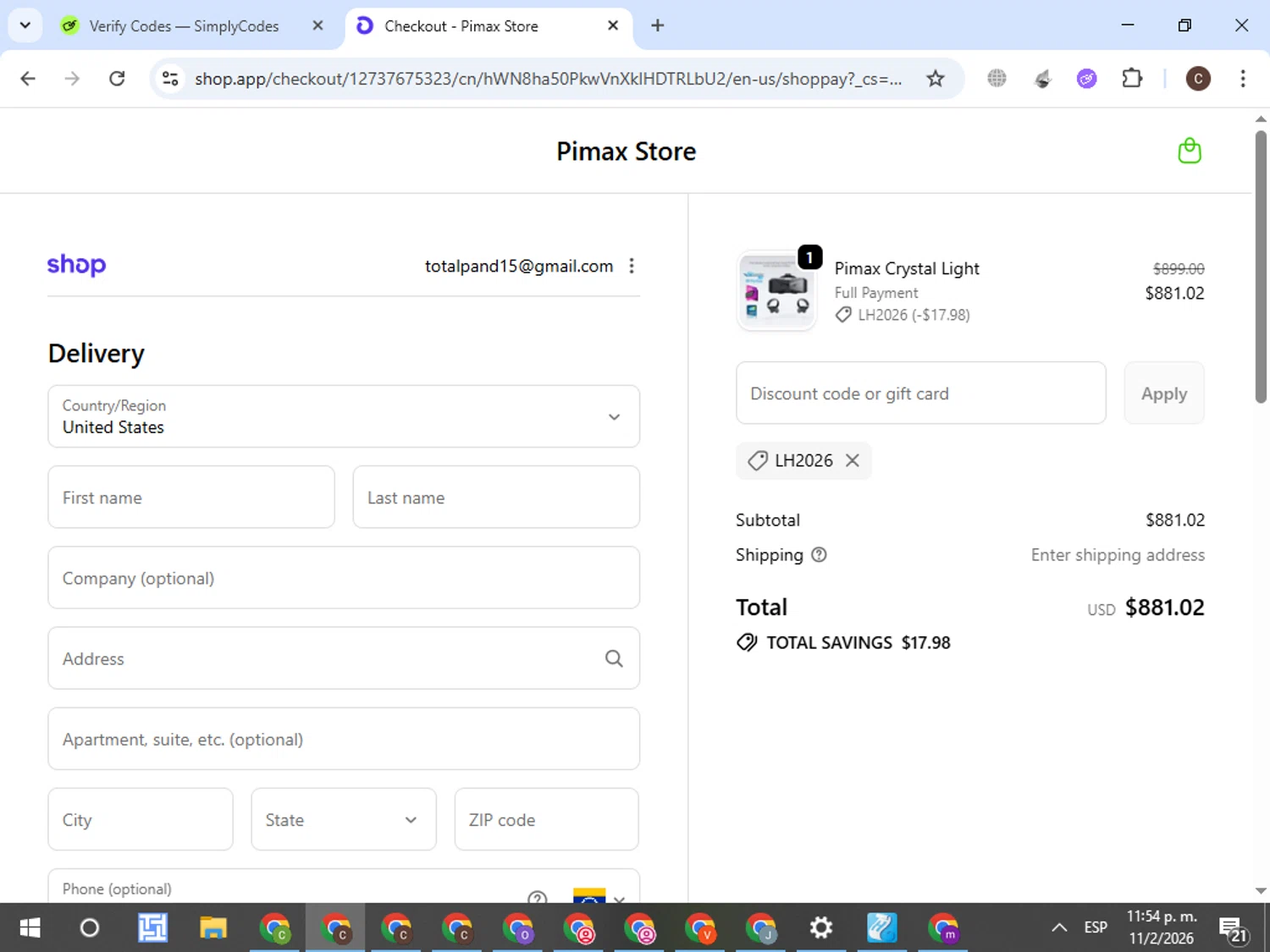Screen dimensions: 1270x952
Task: Open the account options beside totalpand15@gmail.com
Action: click(632, 266)
